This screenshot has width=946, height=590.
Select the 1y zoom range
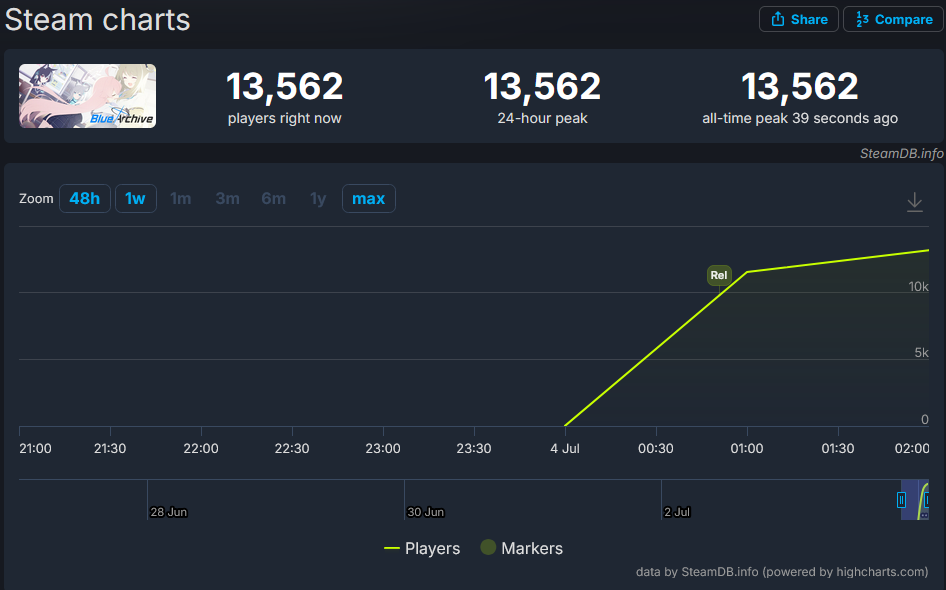click(318, 198)
